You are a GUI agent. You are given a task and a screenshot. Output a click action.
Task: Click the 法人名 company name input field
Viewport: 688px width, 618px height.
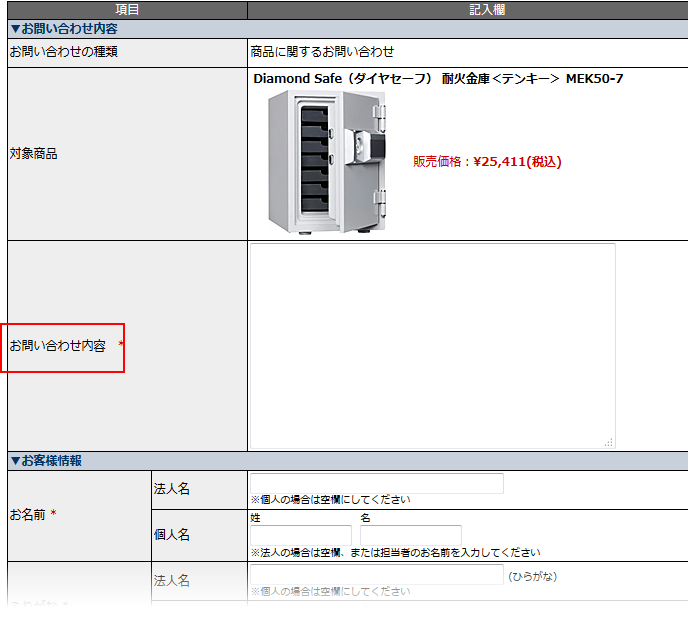pyautogui.click(x=376, y=483)
